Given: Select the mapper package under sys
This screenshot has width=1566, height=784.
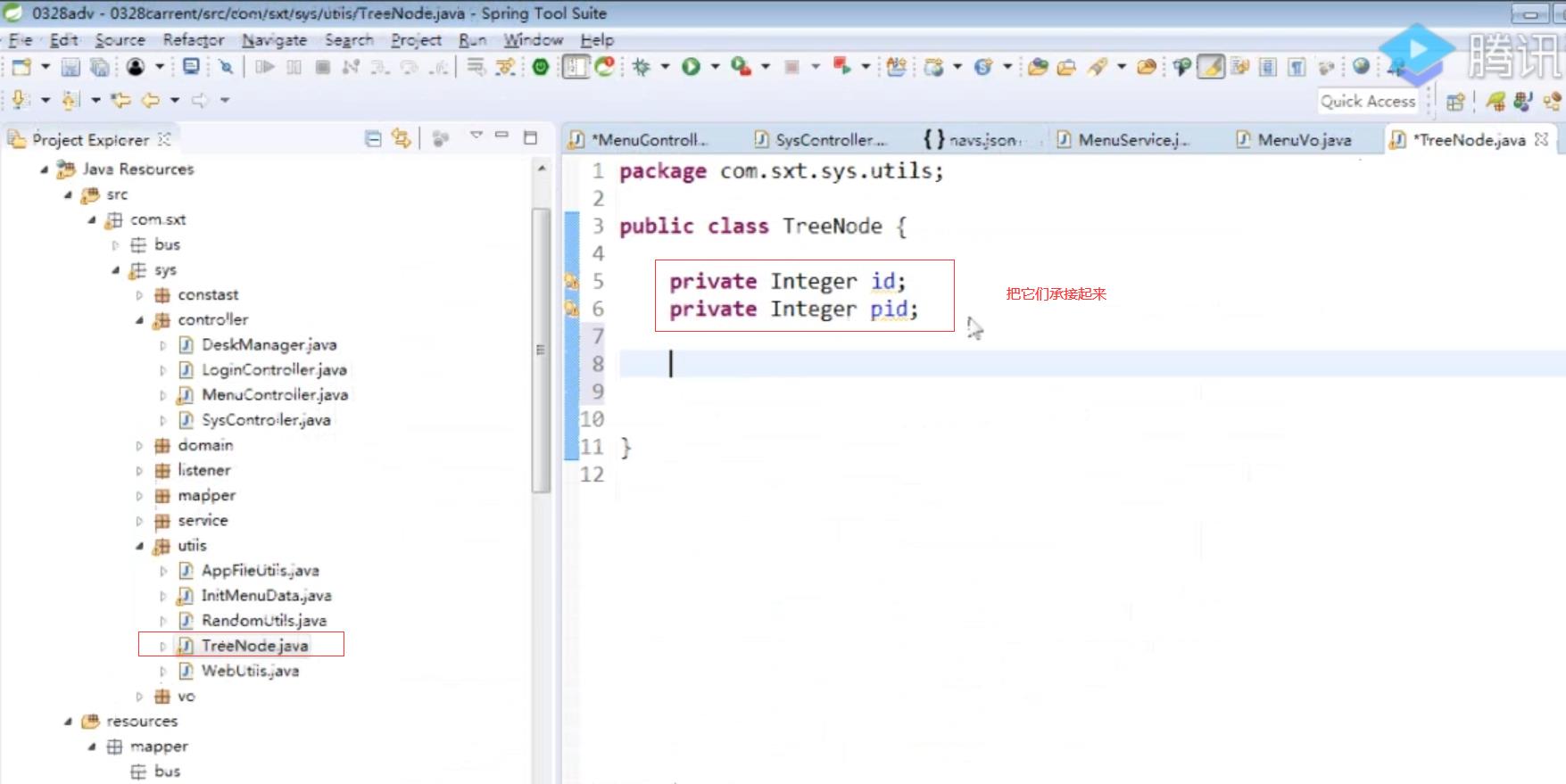Looking at the screenshot, I should (206, 496).
